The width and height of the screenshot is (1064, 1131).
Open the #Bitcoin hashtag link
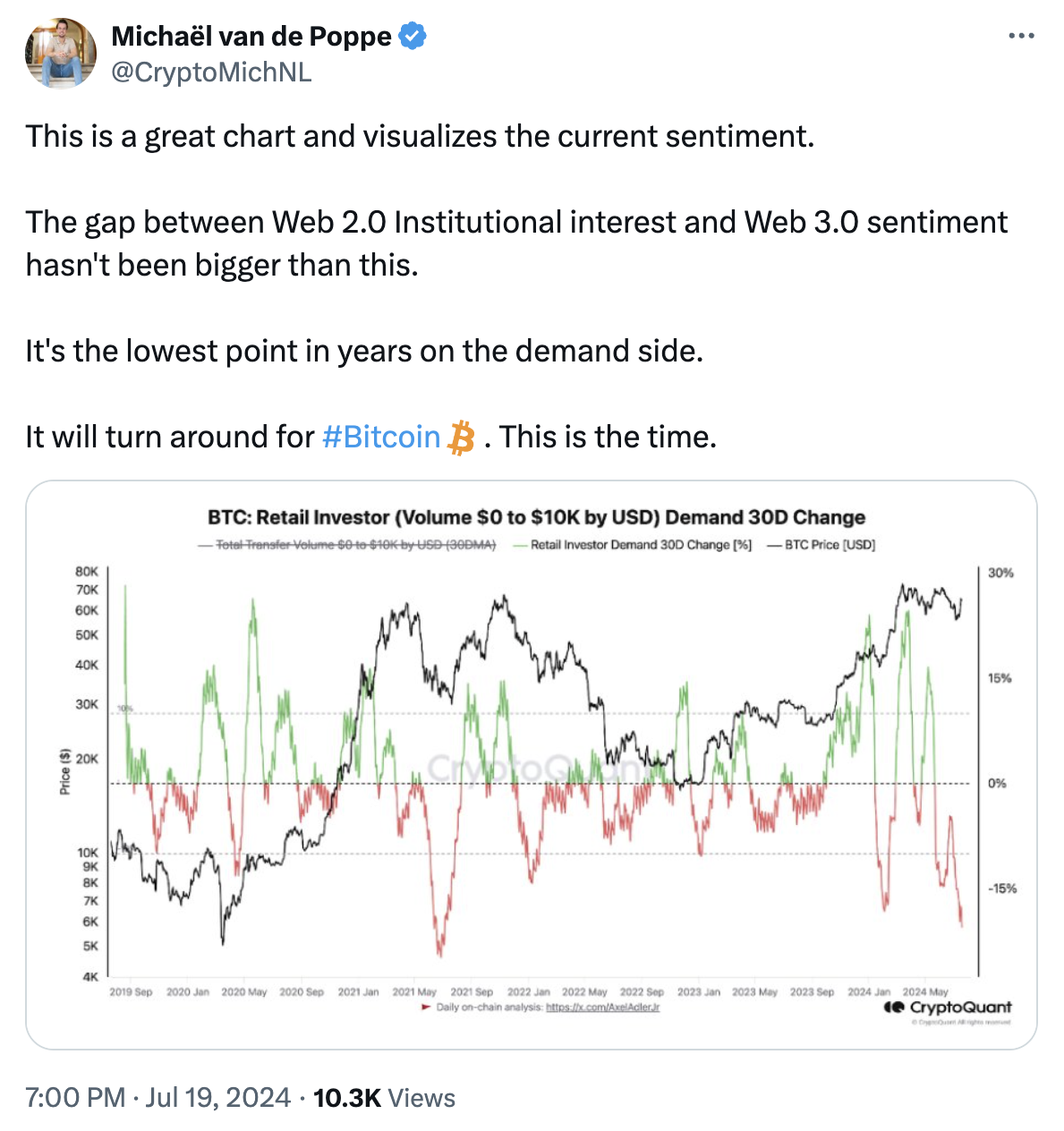381,437
